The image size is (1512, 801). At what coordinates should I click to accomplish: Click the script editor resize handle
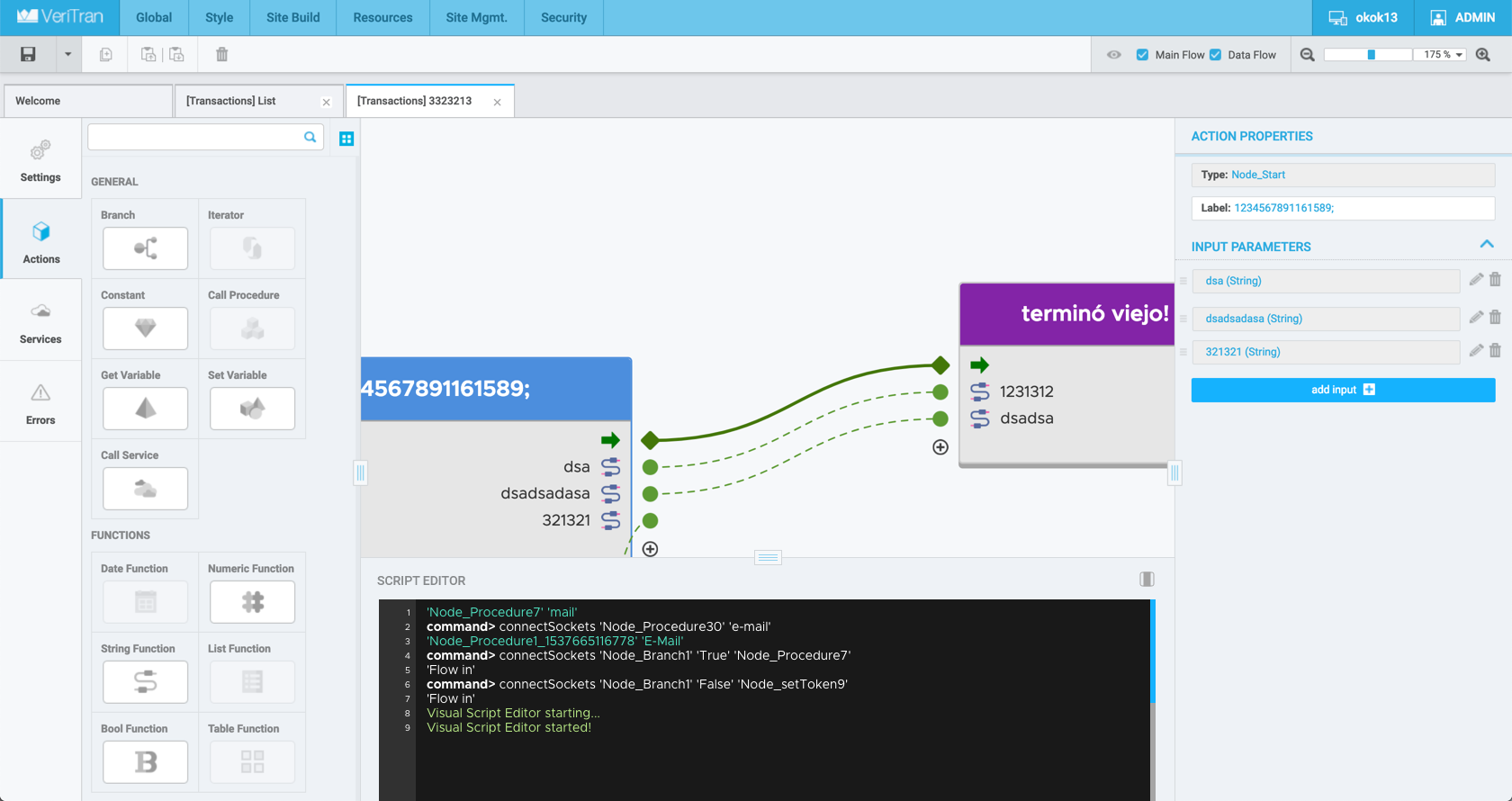(x=768, y=558)
